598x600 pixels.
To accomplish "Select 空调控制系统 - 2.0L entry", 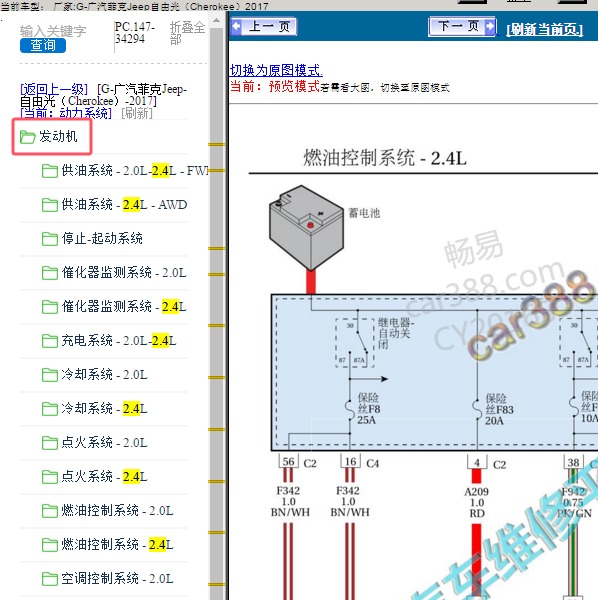I will (117, 579).
